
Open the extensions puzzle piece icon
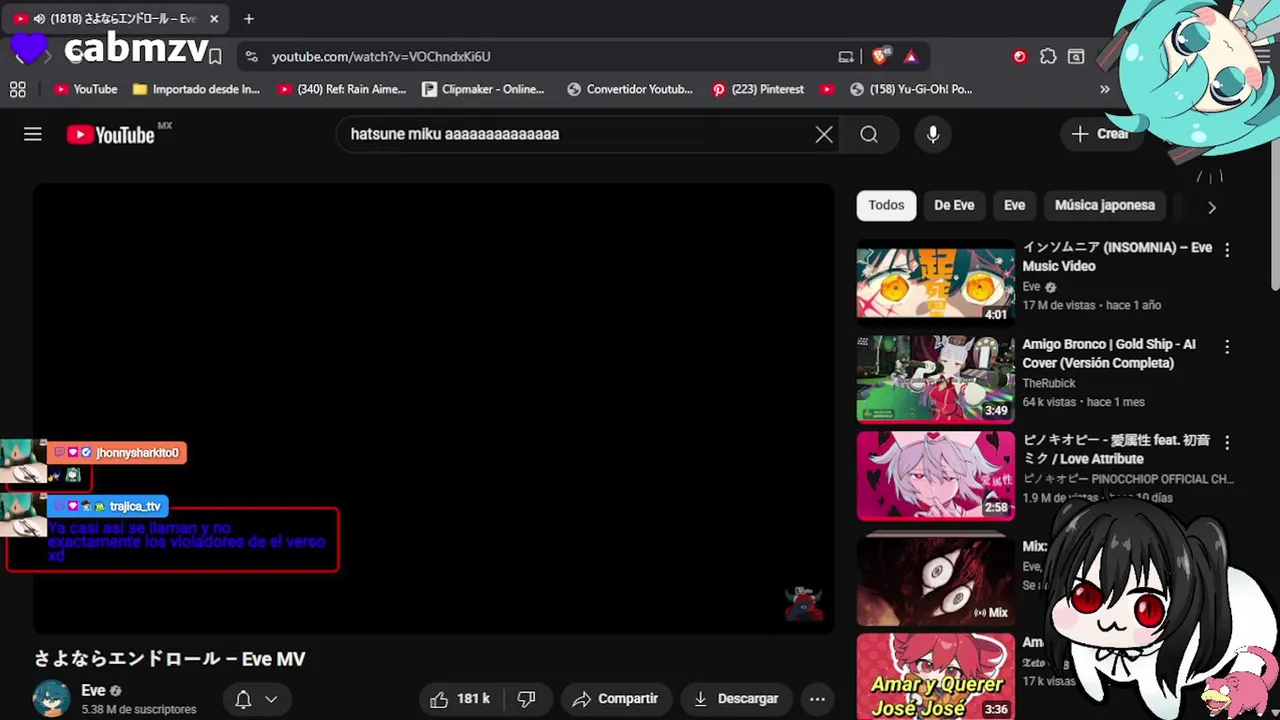(x=1048, y=57)
